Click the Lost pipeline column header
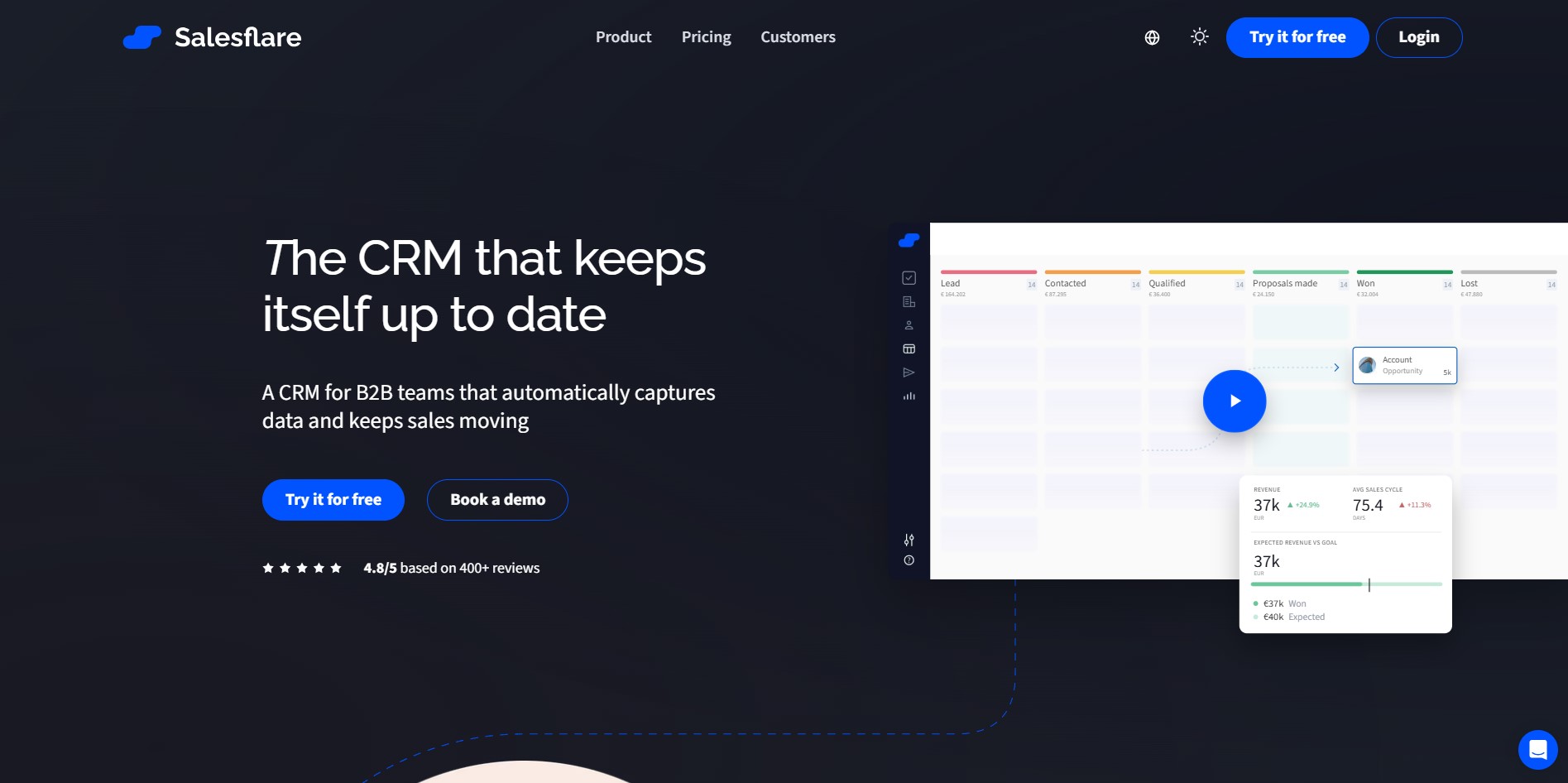The height and width of the screenshot is (783, 1568). point(1508,283)
